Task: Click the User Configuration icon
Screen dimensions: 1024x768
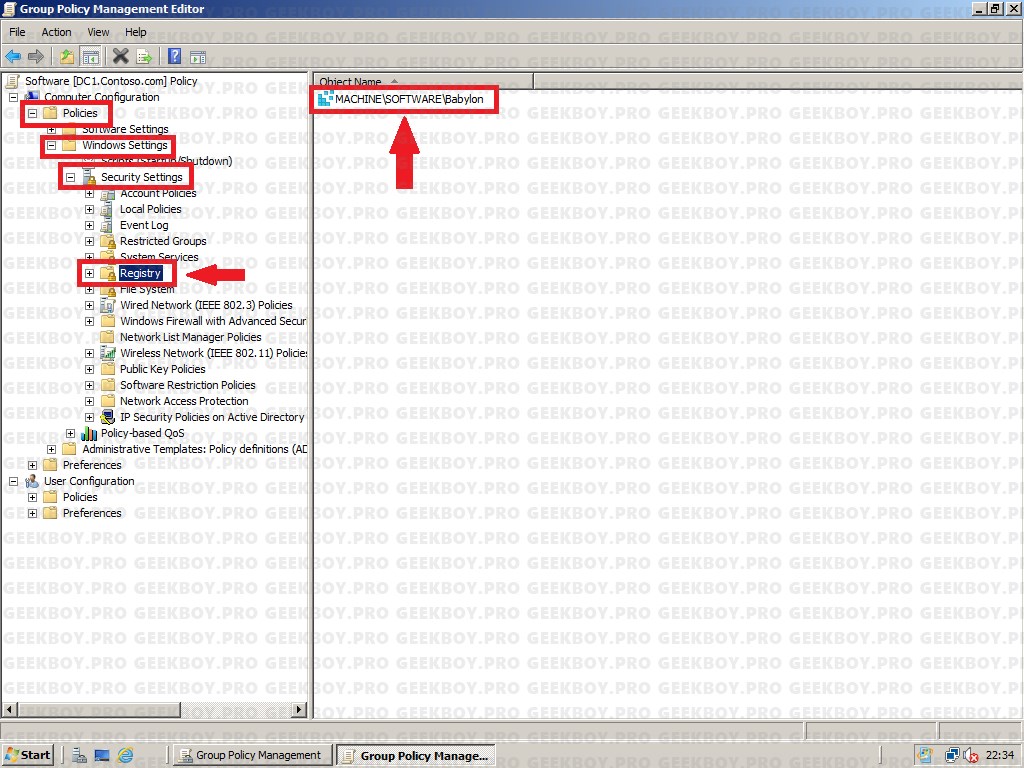Action: click(x=32, y=481)
